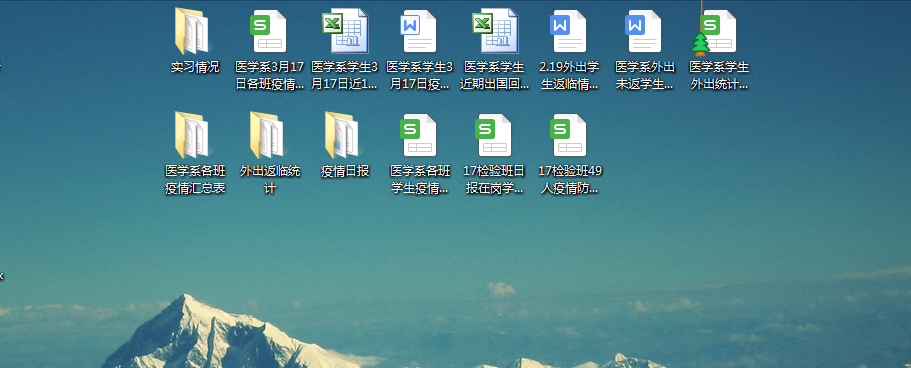Click the label 医学系3月17日各班疫情...
Viewport: 911px width, 368px height.
click(x=270, y=76)
